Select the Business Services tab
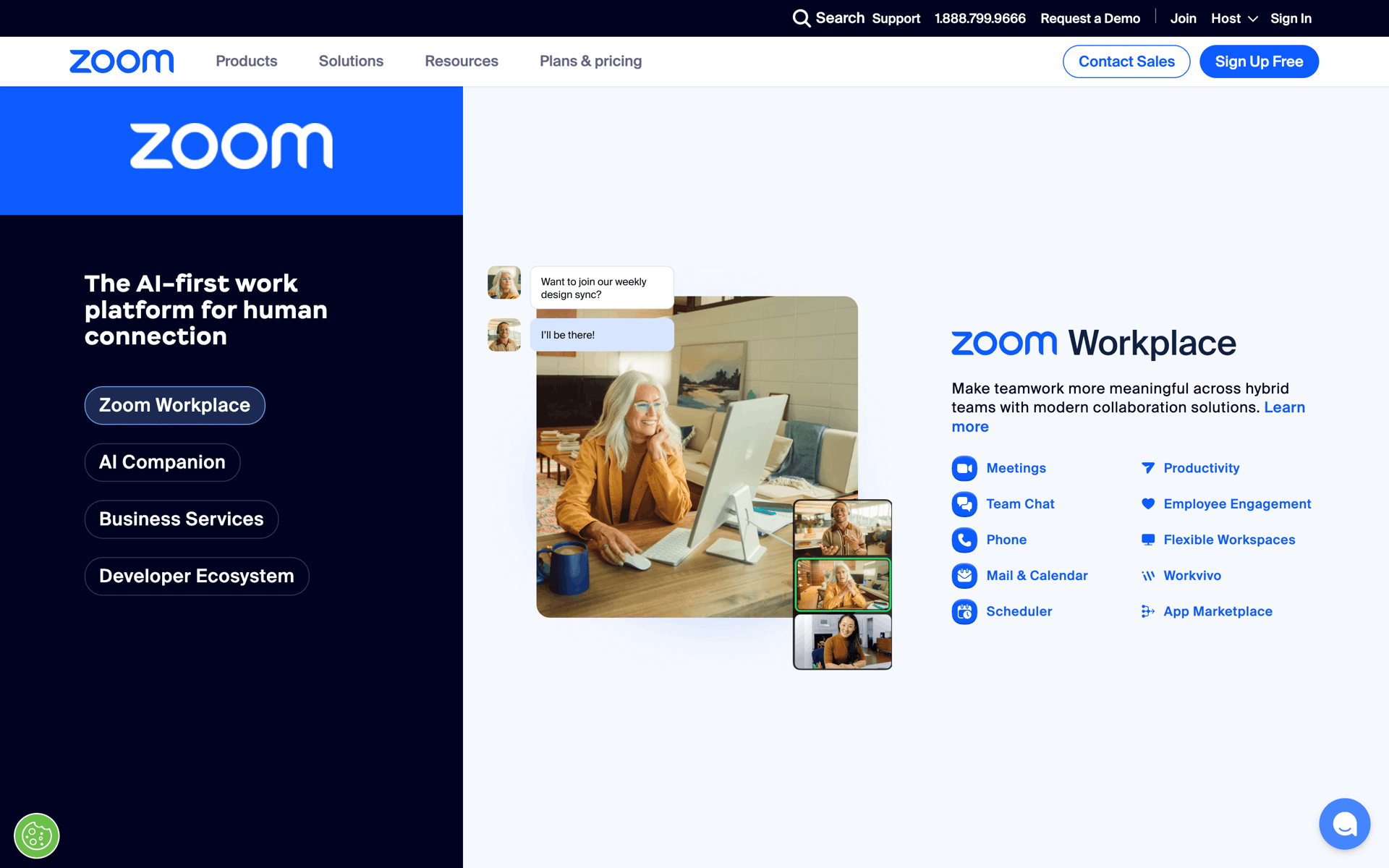Viewport: 1389px width, 868px height. (x=182, y=519)
